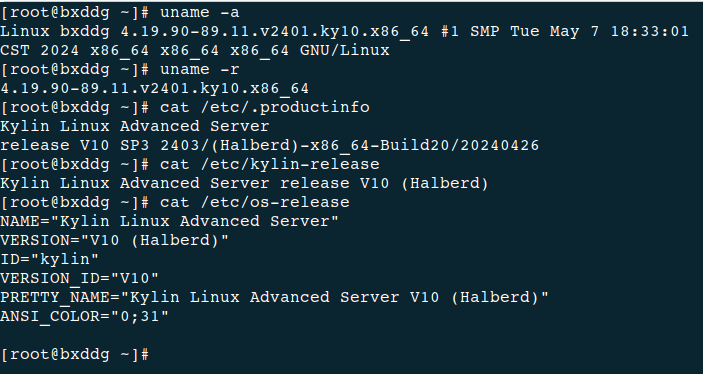Viewport: 703px width, 374px height.
Task: Click the "cat /etc/os-release" command
Action: pyautogui.click(x=255, y=202)
